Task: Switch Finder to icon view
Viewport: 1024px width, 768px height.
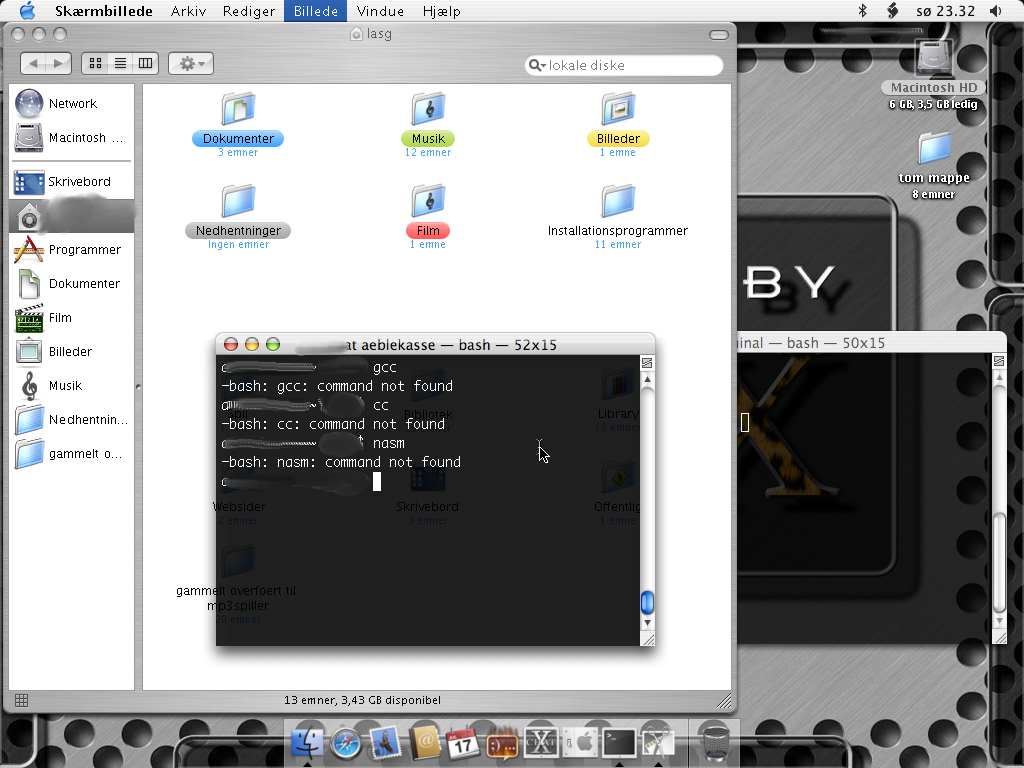Action: click(x=95, y=63)
